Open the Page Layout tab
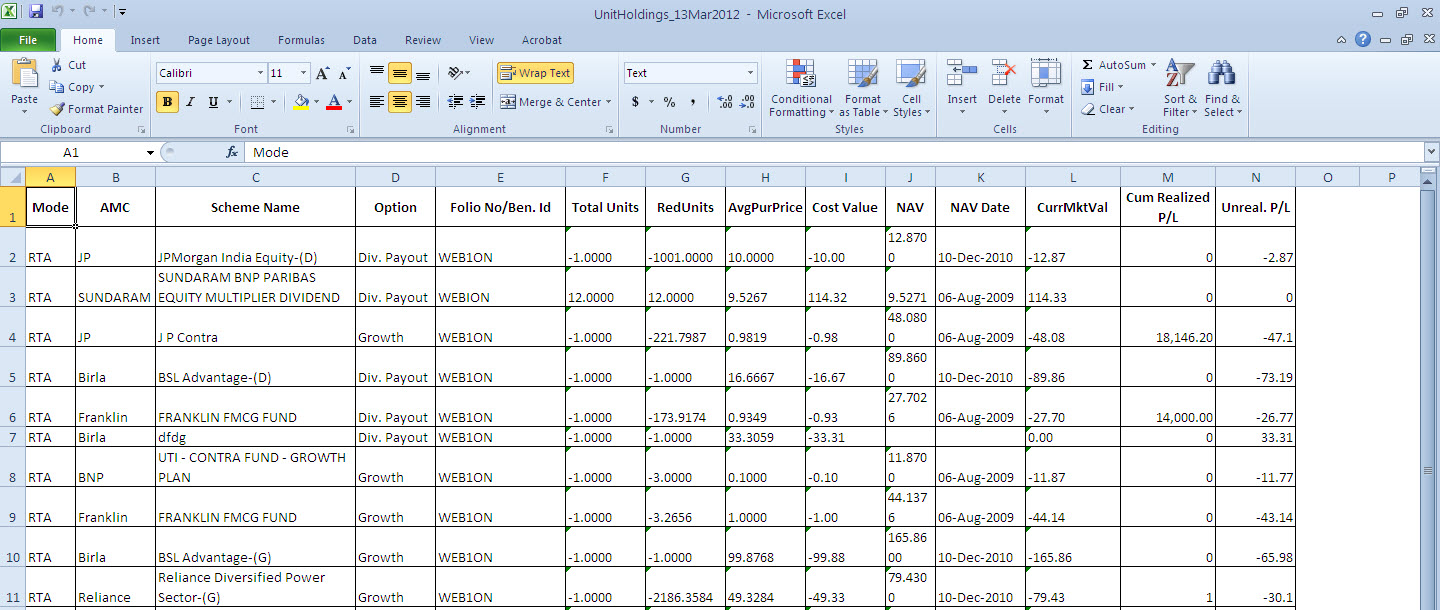 (219, 40)
